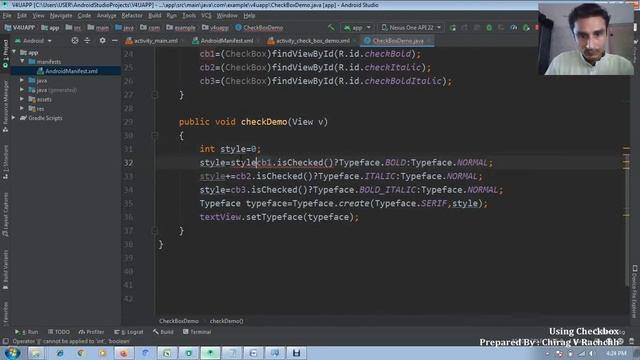The image size is (640, 360).
Task: Open Google Chrome from taskbar
Action: (x=80, y=353)
